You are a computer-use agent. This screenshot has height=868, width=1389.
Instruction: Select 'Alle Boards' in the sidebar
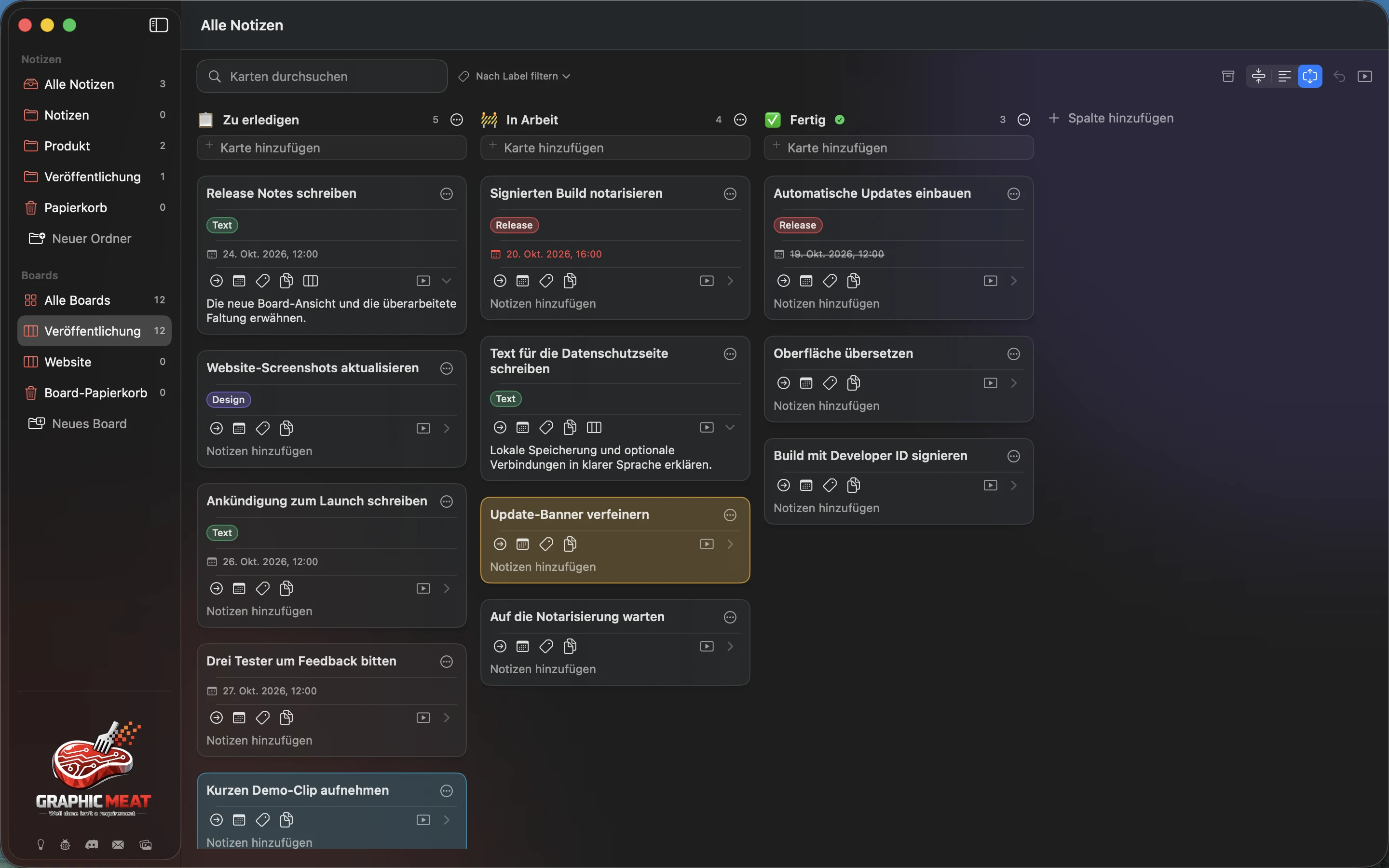click(x=94, y=300)
